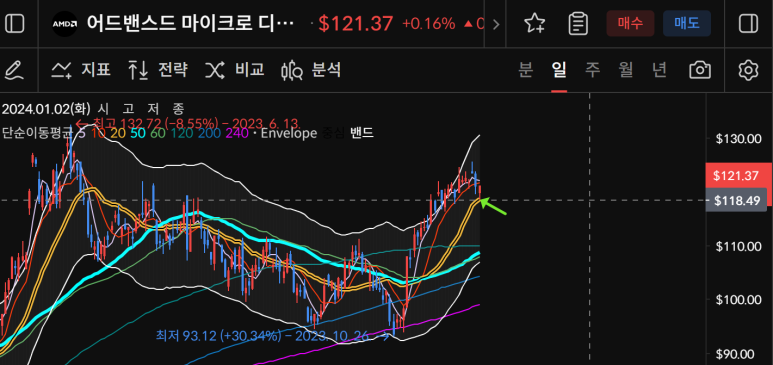Toggle the 10-period moving average
The width and height of the screenshot is (773, 365).
(x=98, y=133)
